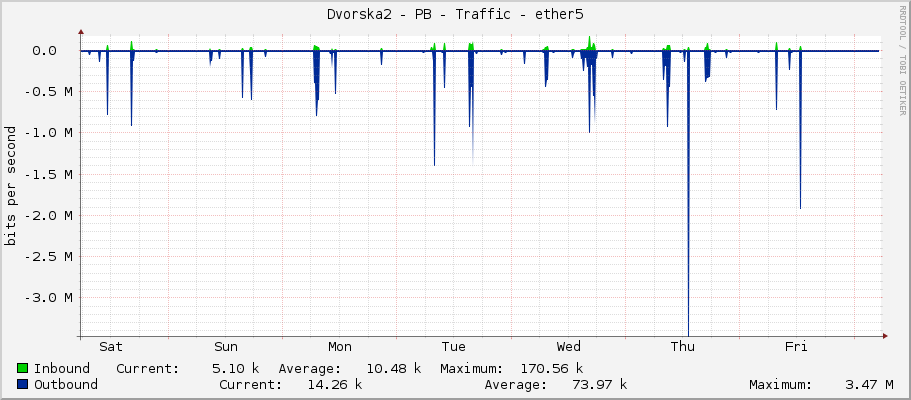
Task: Click the '-2.5 M' y-axis label
Action: coord(48,256)
